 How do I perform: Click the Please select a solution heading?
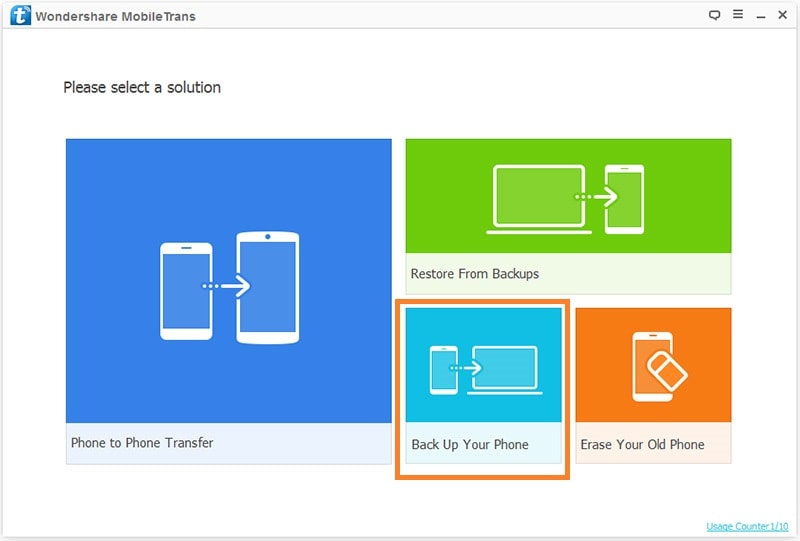pos(142,87)
